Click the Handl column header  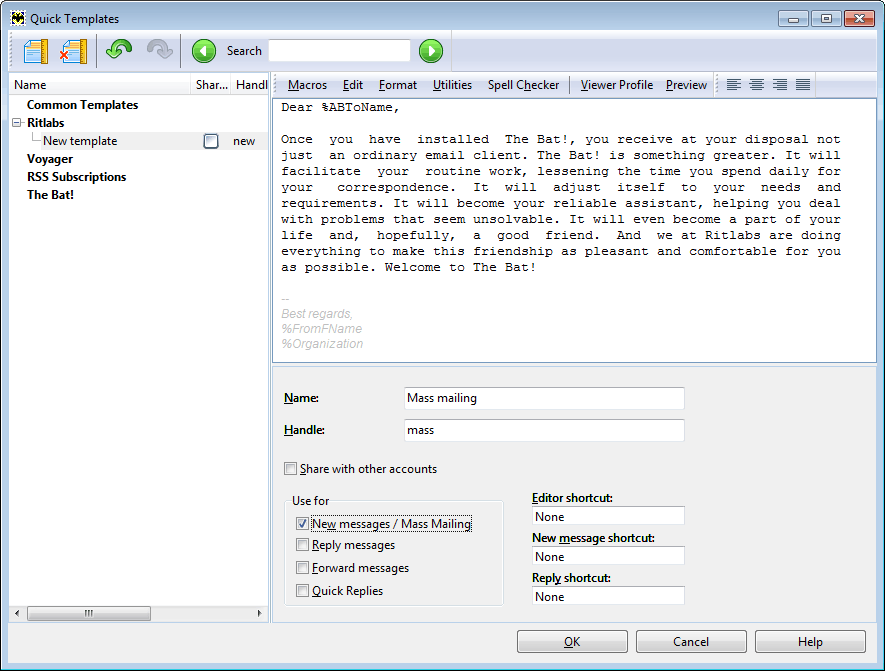click(x=251, y=85)
